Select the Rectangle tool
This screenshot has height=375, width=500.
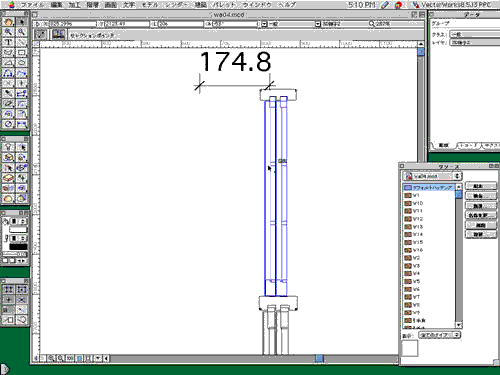[21, 52]
